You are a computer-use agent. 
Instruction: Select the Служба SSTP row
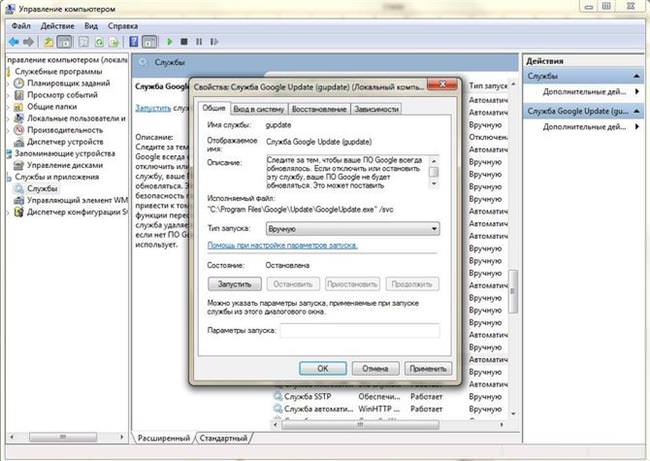click(x=390, y=397)
